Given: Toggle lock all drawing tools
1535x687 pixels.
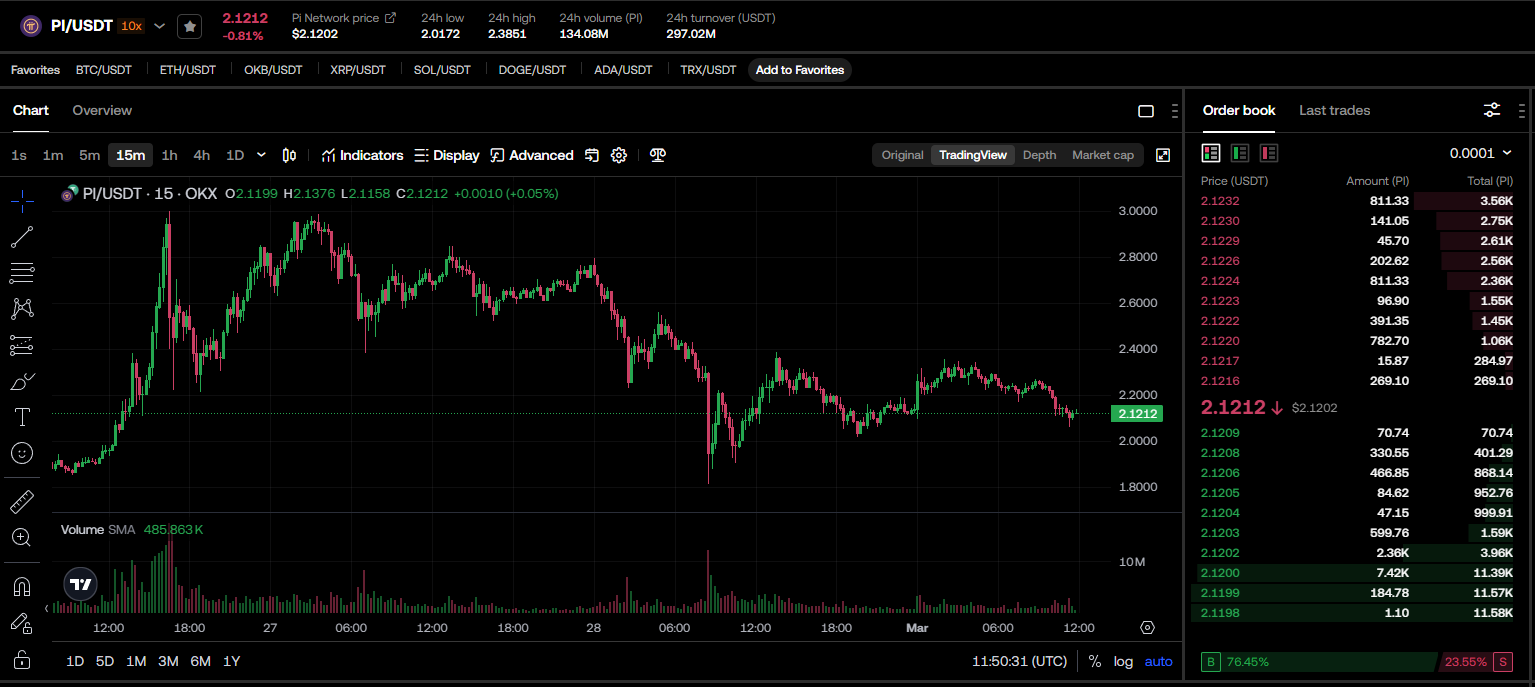Looking at the screenshot, I should click(x=22, y=659).
